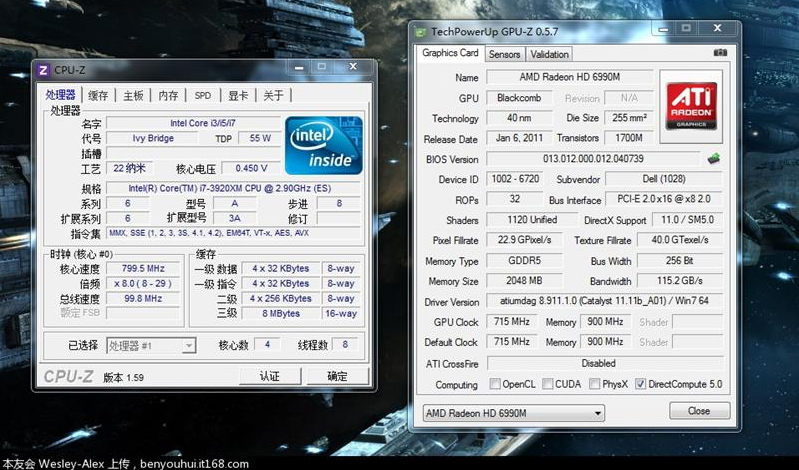Click the 指令集 field listing MMX, SSE
This screenshot has width=799, height=470.
233,233
